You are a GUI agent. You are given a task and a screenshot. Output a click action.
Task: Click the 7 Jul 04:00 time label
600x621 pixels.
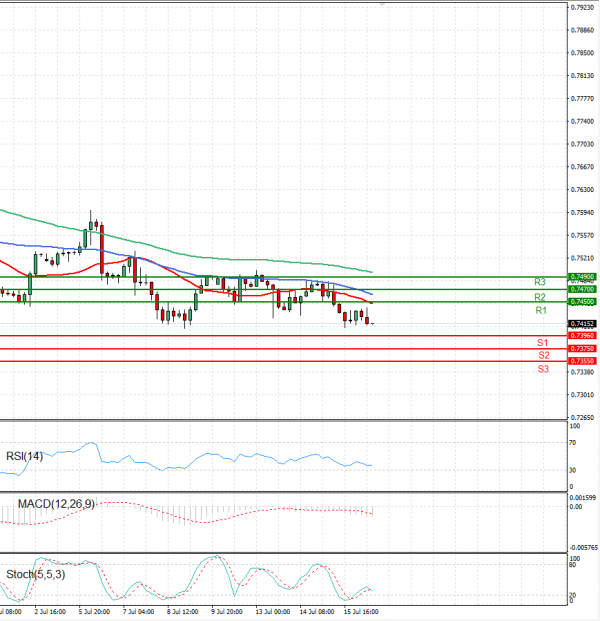pos(138,612)
